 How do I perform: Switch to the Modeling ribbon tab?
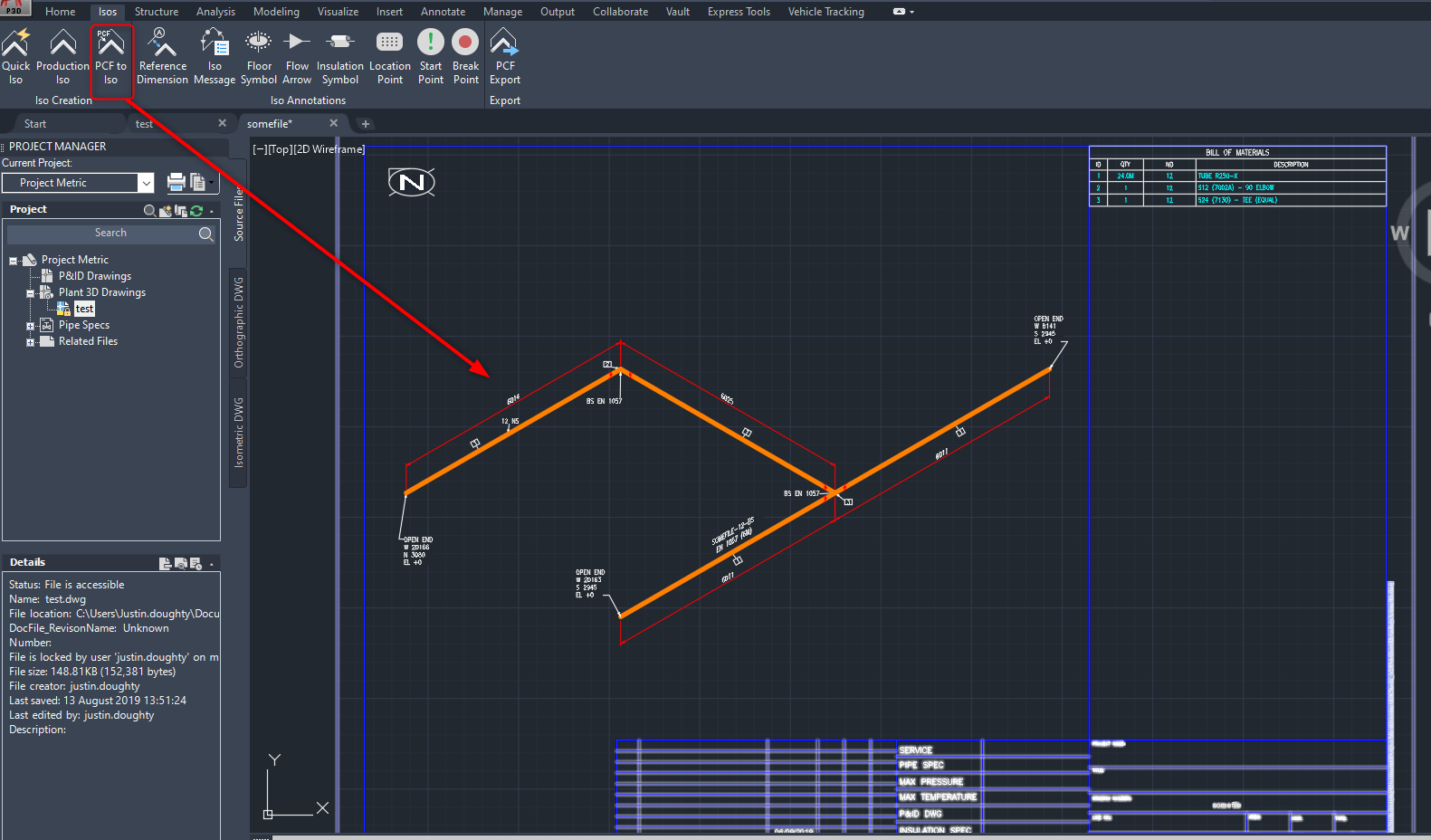coord(276,12)
